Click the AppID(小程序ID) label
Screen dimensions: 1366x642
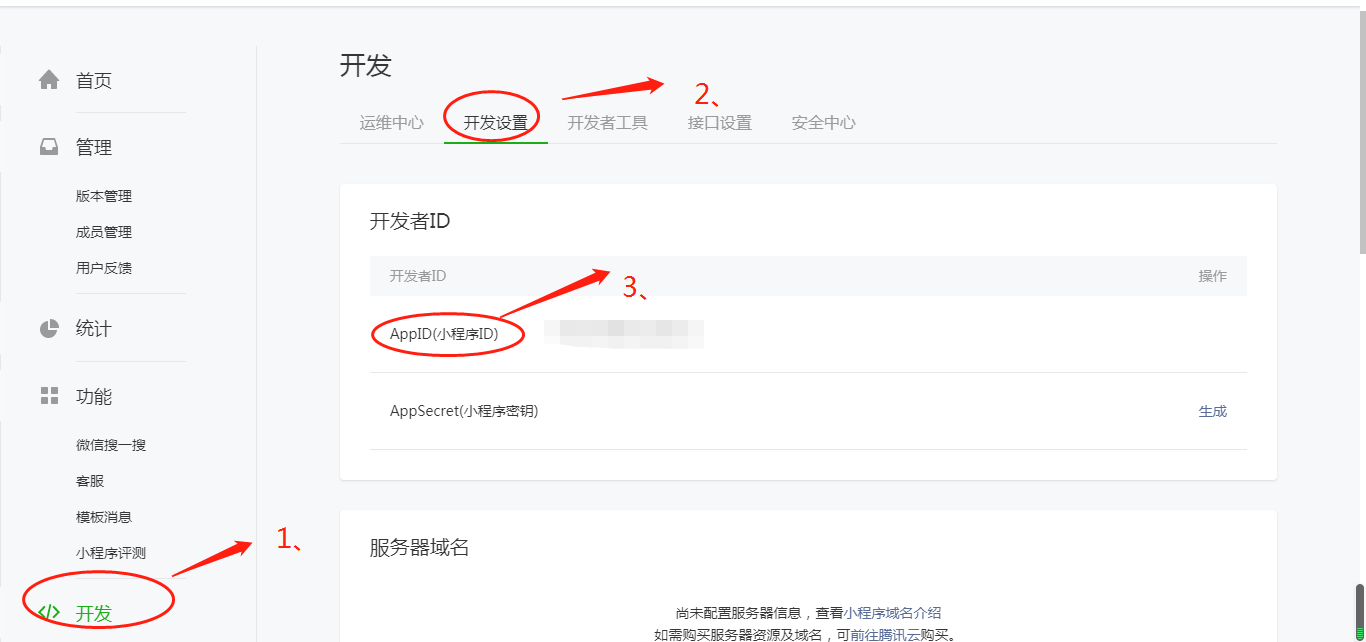[444, 334]
